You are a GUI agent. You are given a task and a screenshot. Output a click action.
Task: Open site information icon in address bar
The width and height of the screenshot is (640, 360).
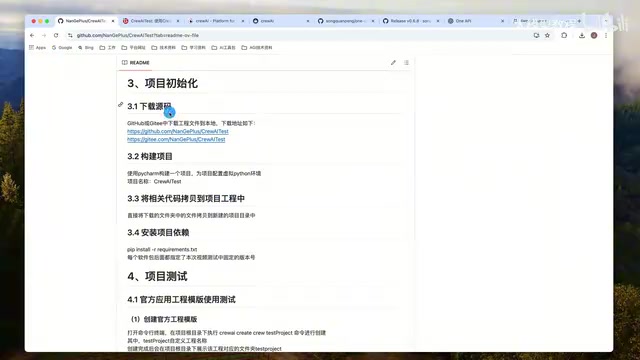(x=70, y=36)
